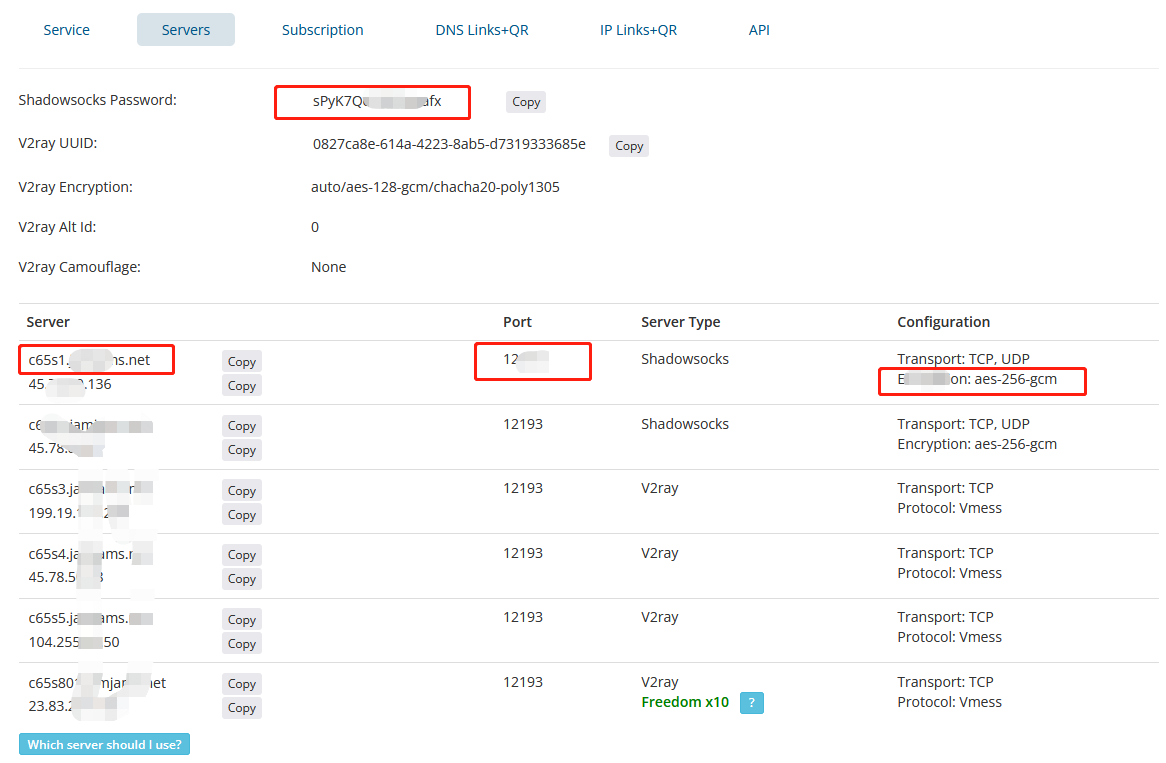
Task: Copy the c65s1 server hostname
Action: [241, 362]
